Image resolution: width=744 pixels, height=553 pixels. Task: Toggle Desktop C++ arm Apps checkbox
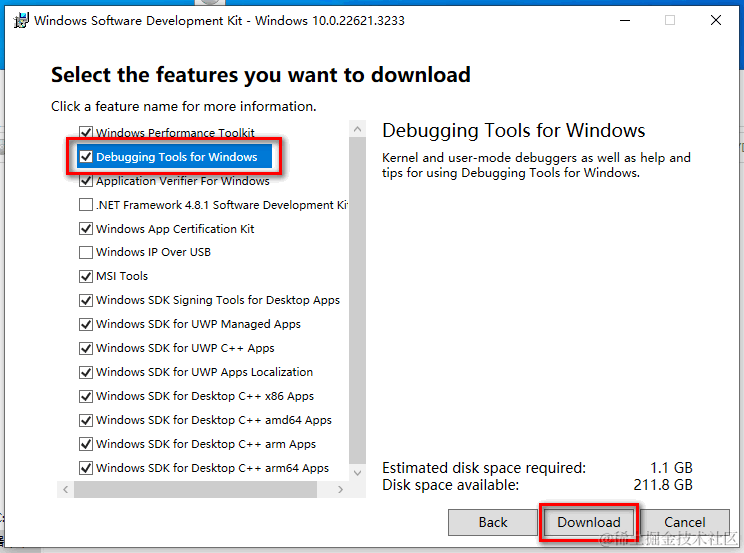(x=86, y=444)
